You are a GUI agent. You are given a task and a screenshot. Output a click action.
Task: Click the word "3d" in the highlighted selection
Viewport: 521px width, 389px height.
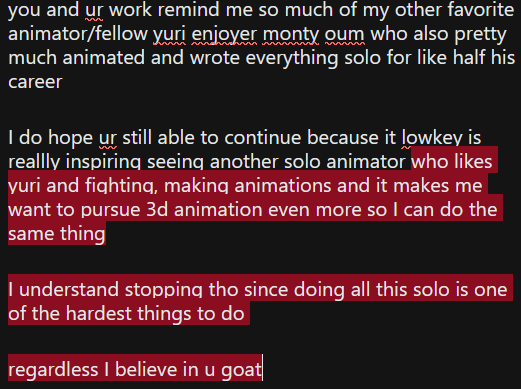point(157,210)
